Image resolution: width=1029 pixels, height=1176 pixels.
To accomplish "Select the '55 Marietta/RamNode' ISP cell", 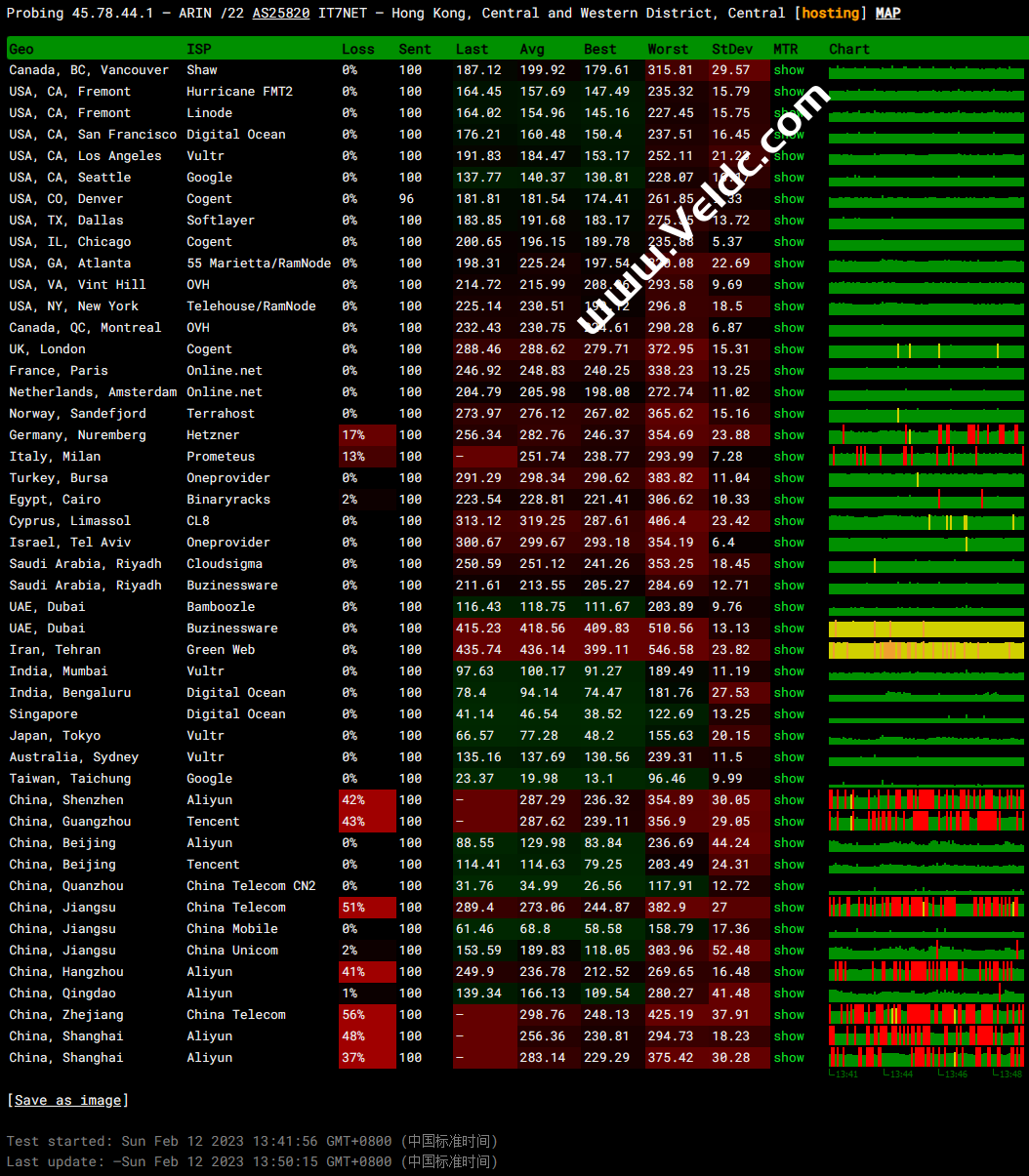I will tap(259, 264).
